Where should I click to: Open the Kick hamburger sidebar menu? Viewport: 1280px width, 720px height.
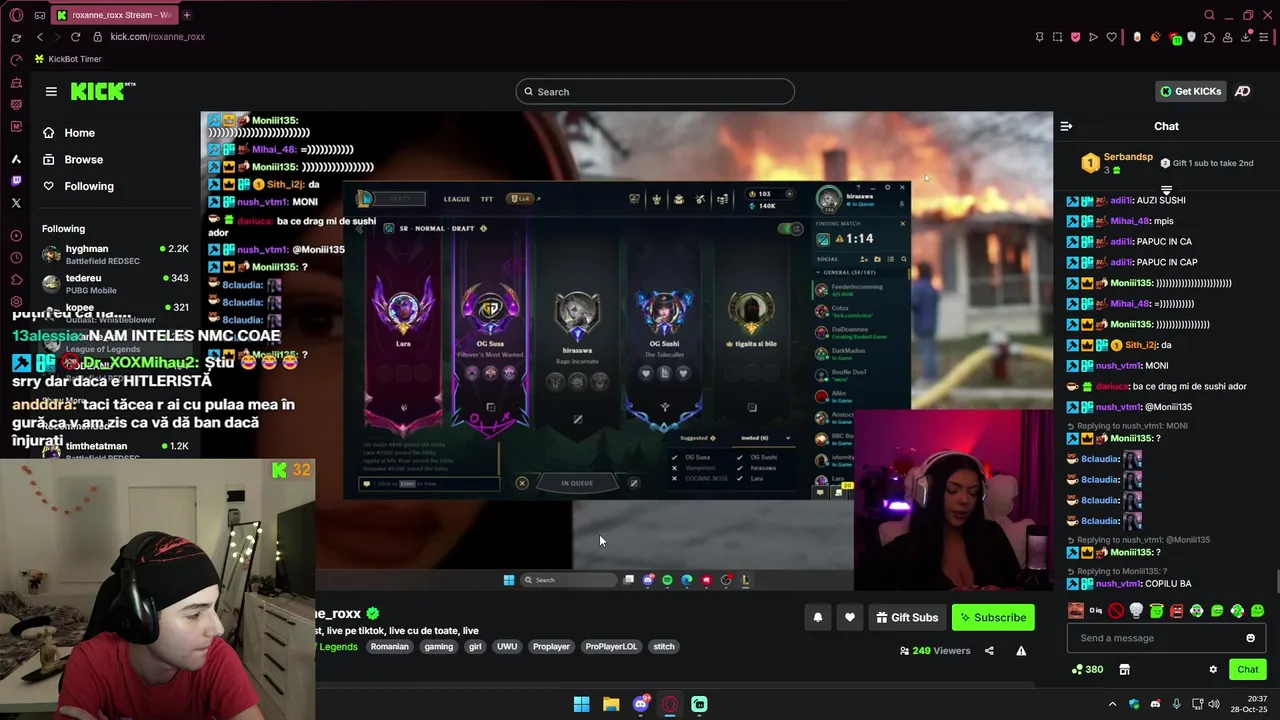[x=51, y=91]
